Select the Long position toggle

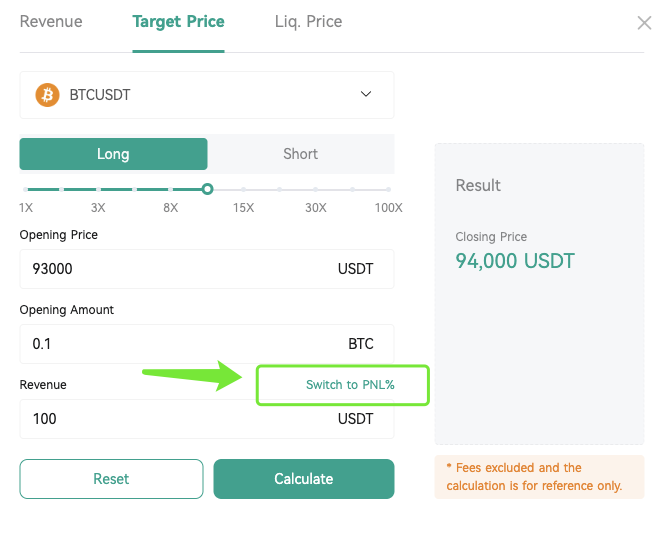113,154
